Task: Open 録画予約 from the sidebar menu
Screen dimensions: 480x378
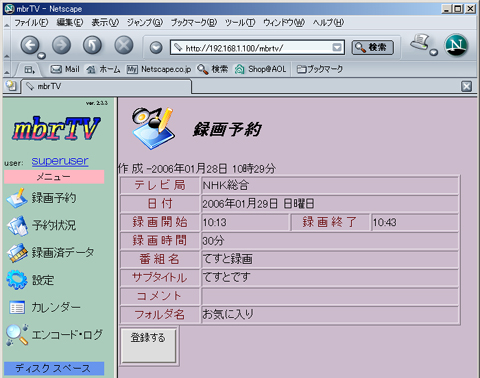Action: pyautogui.click(x=42, y=198)
